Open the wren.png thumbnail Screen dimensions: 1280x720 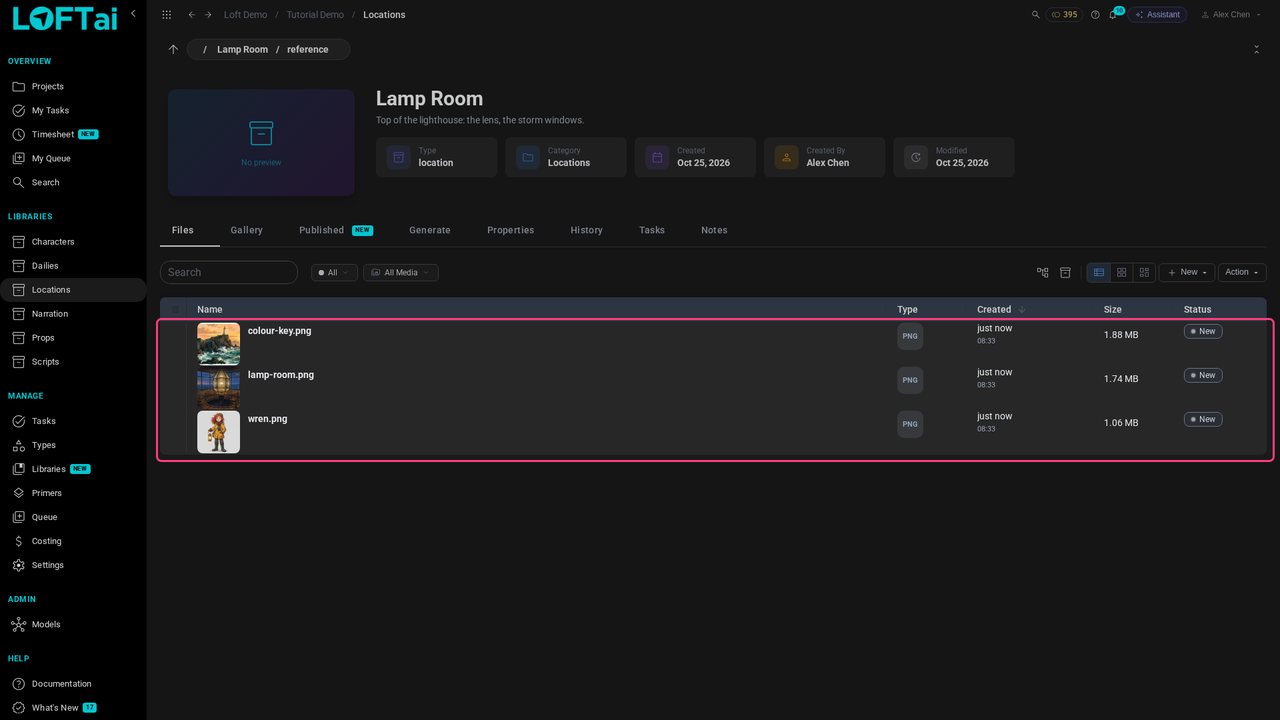[x=218, y=432]
